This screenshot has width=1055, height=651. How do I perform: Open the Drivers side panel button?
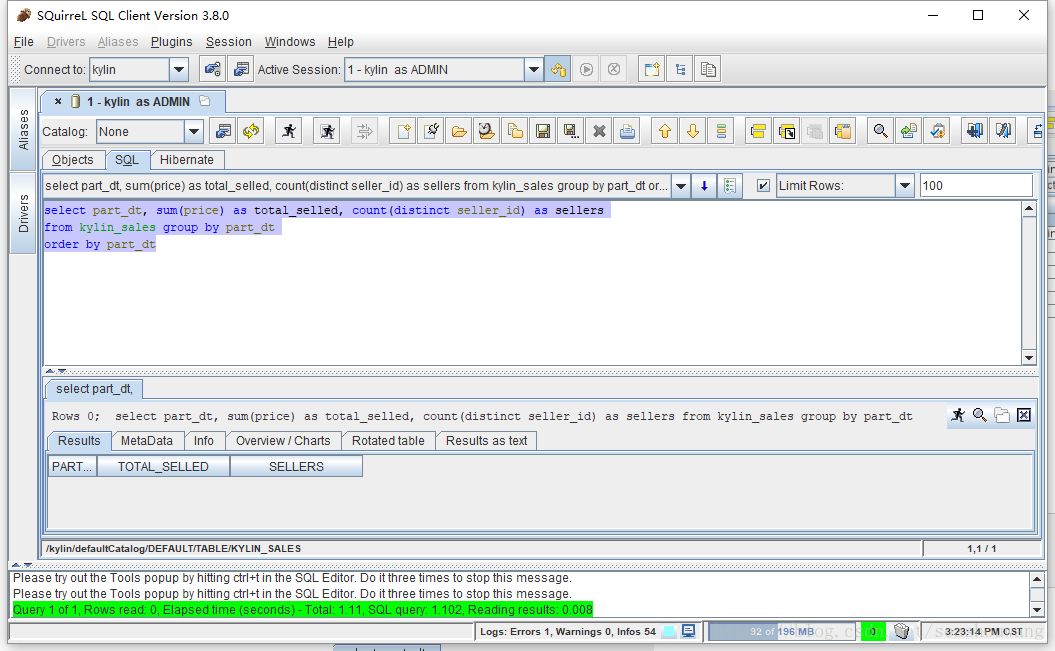pos(24,213)
